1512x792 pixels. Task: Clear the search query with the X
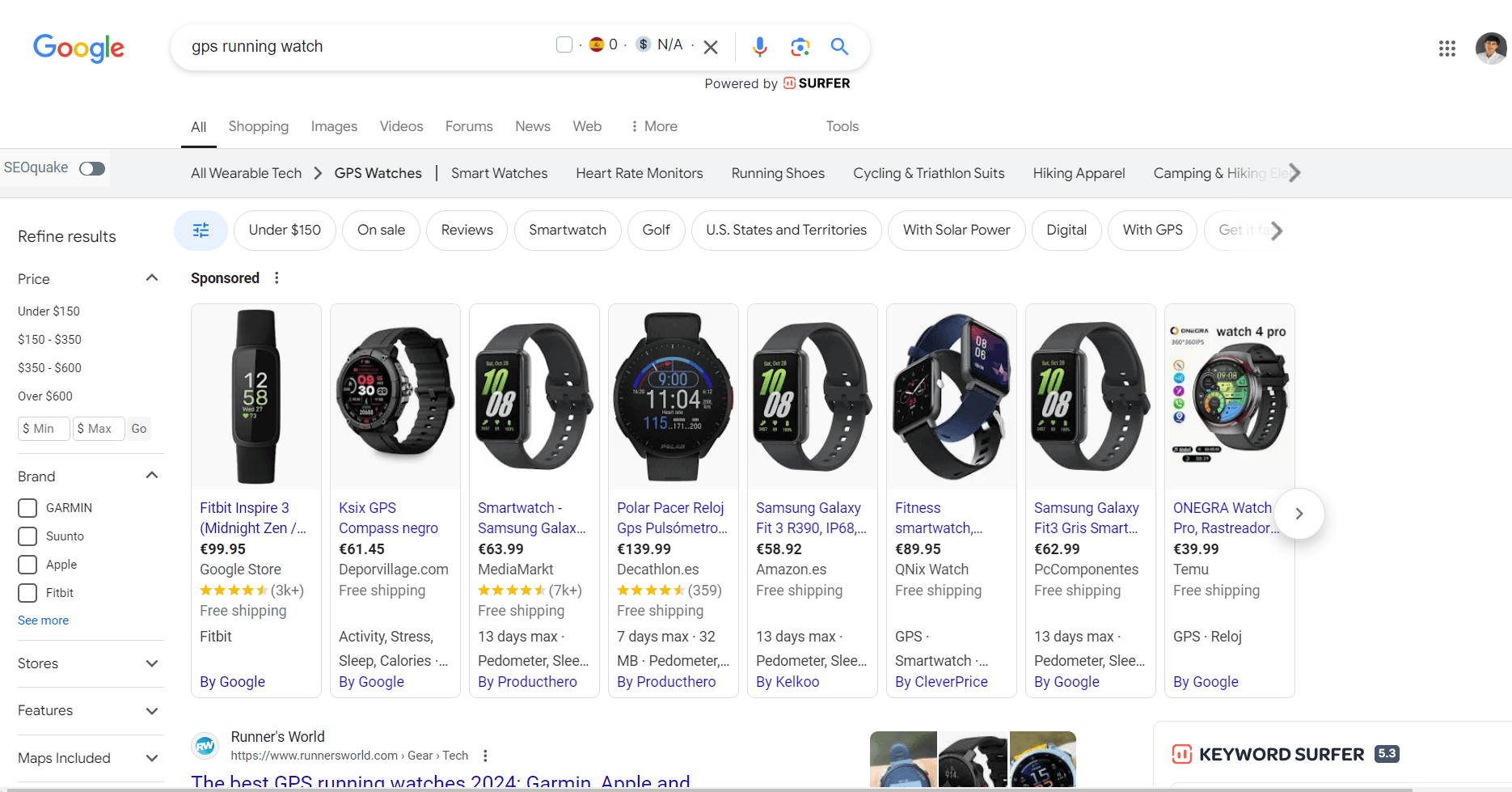[x=711, y=48]
